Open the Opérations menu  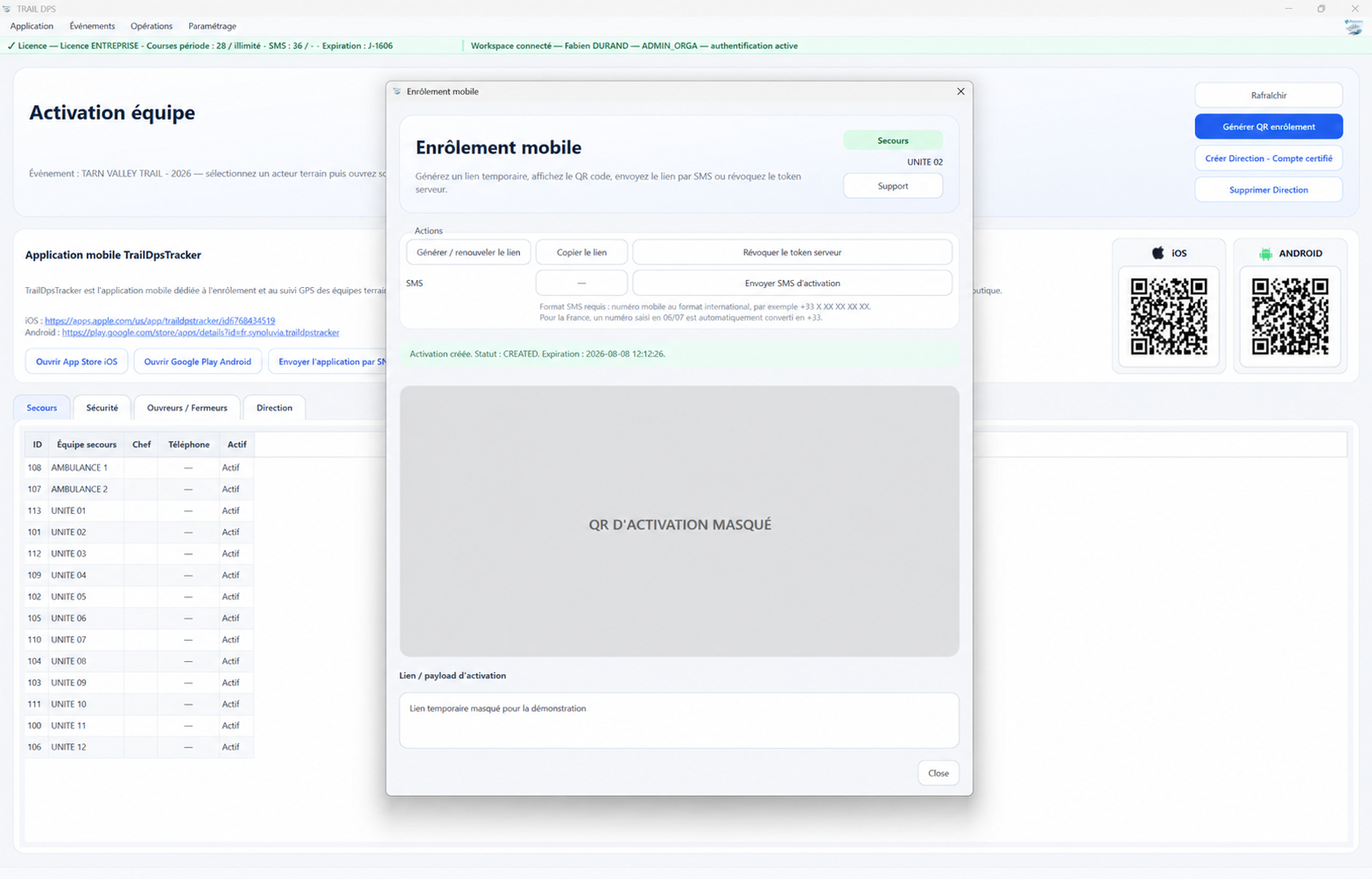[x=151, y=26]
